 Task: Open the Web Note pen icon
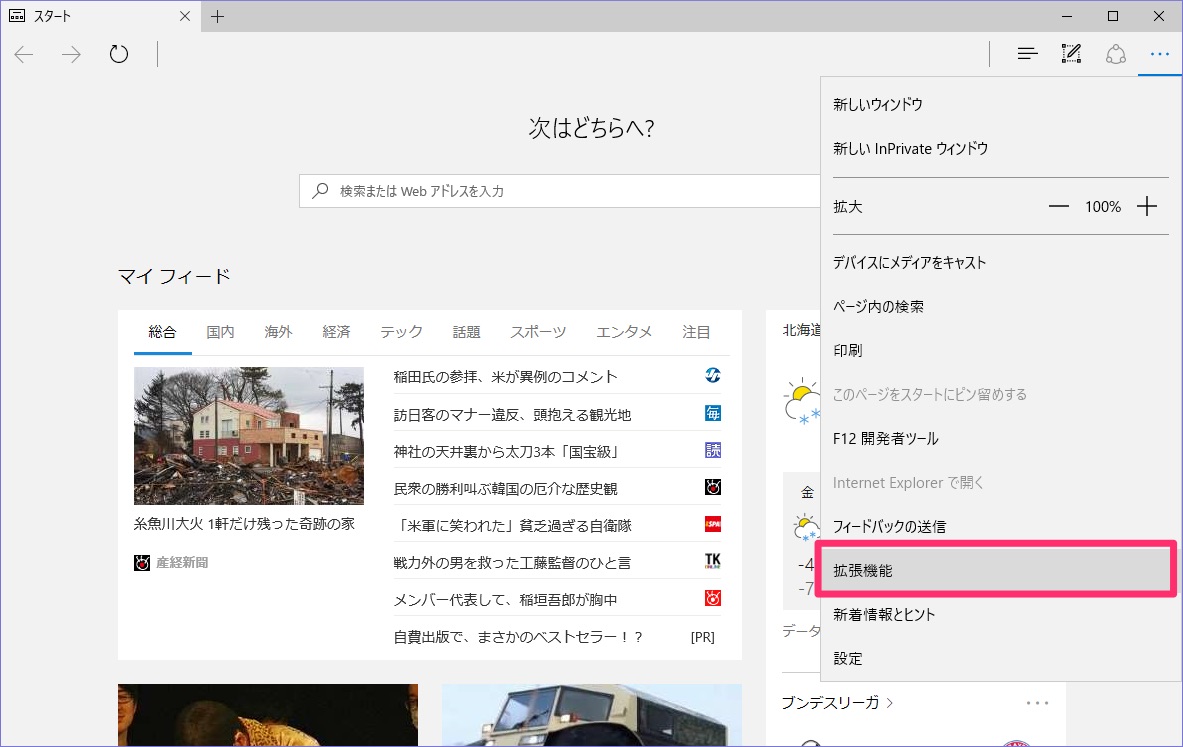[x=1071, y=54]
